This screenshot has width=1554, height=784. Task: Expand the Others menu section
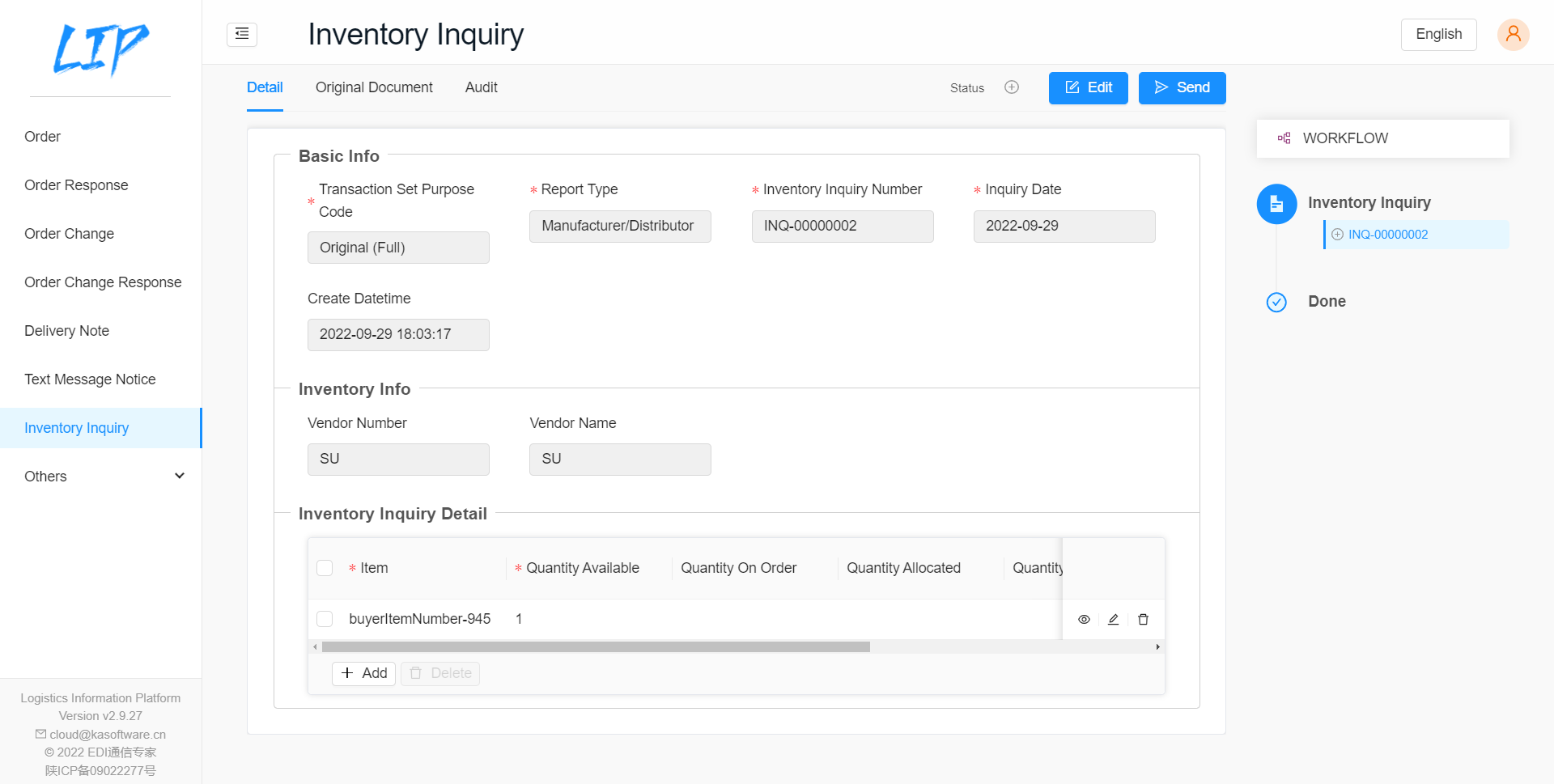click(100, 477)
